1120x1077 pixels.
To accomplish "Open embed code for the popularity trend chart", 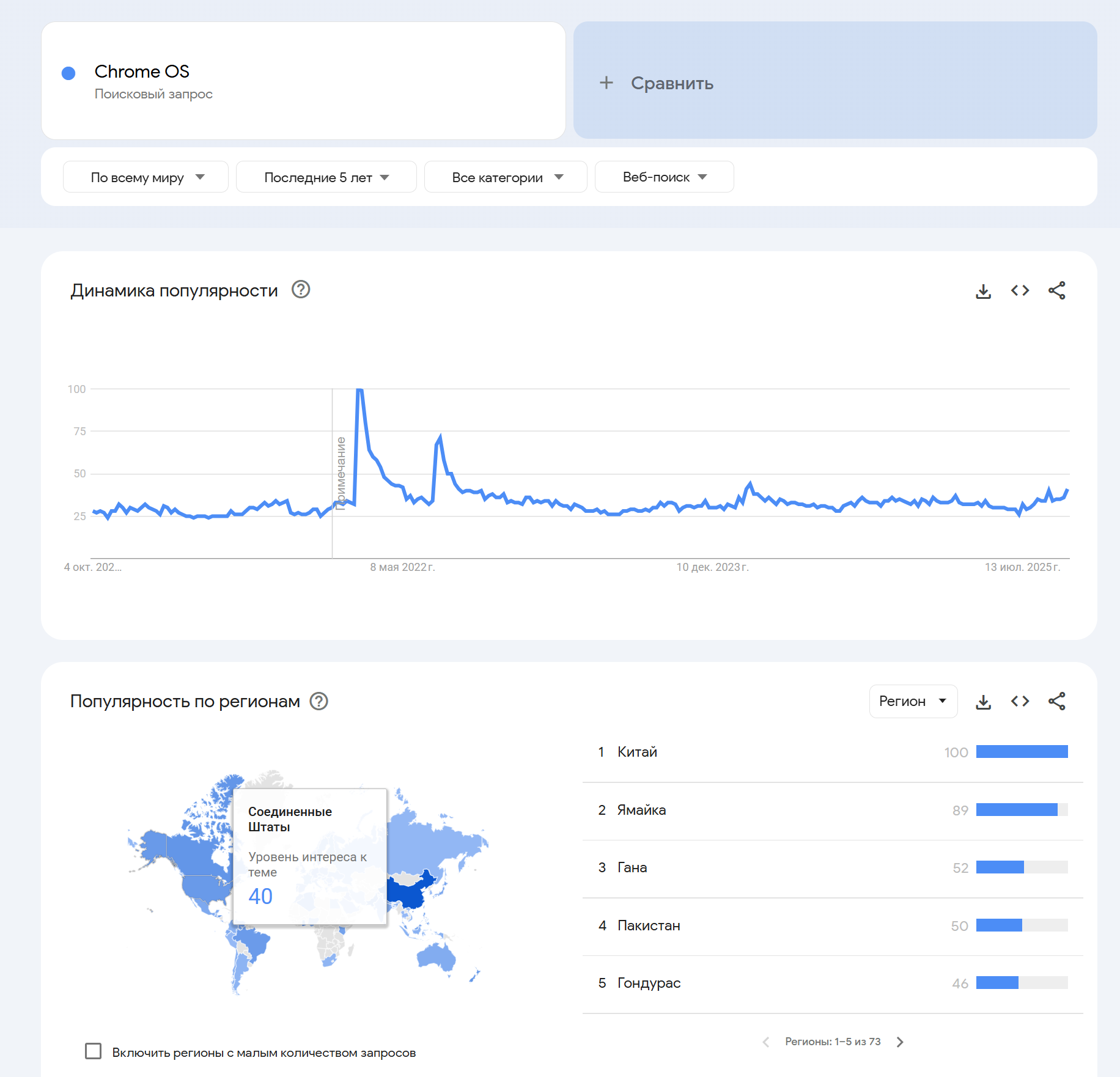I will (x=1020, y=291).
